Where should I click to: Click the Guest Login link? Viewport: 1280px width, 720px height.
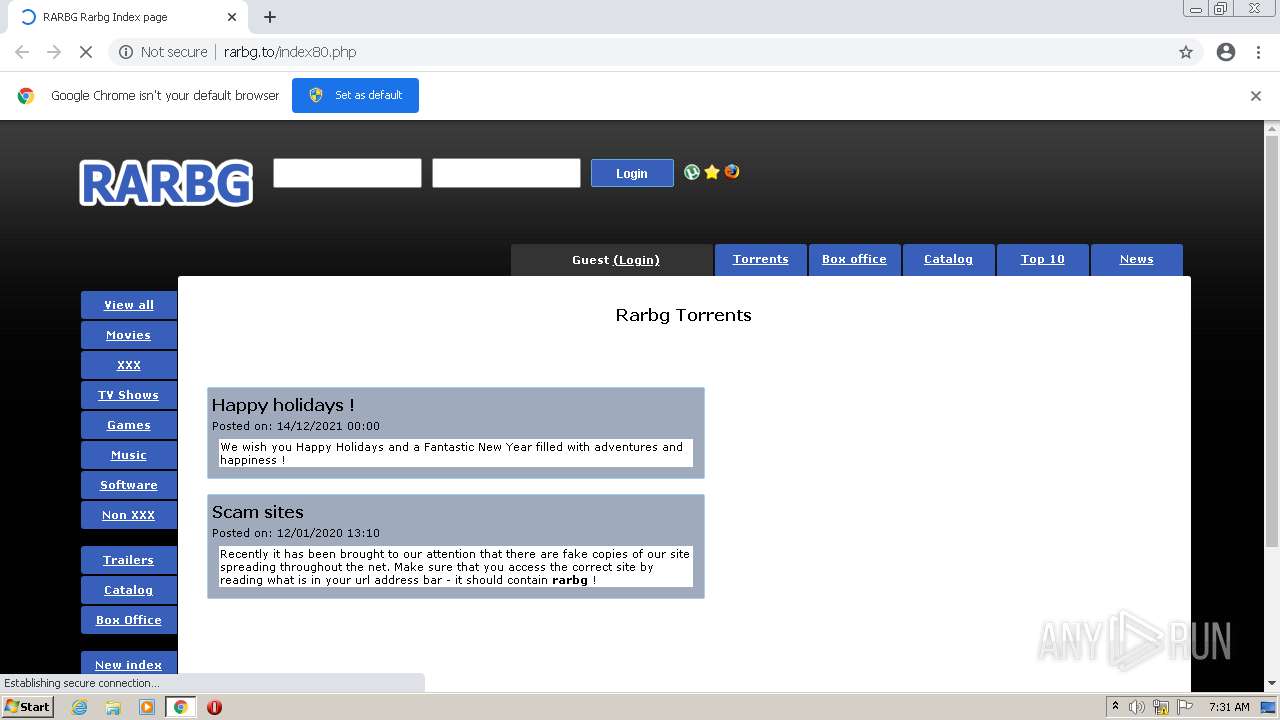click(636, 260)
